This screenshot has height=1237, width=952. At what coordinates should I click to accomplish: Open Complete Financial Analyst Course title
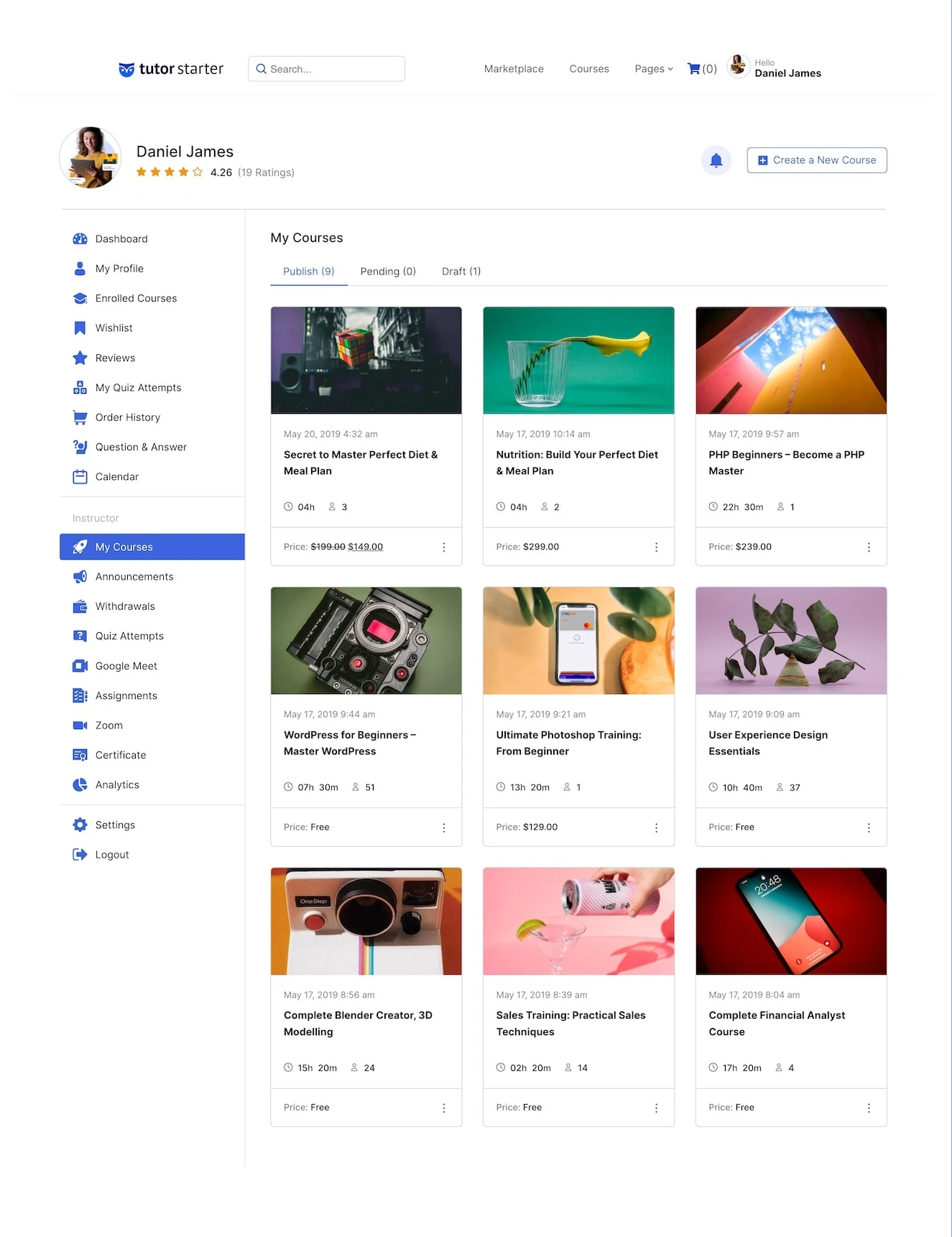777,1024
